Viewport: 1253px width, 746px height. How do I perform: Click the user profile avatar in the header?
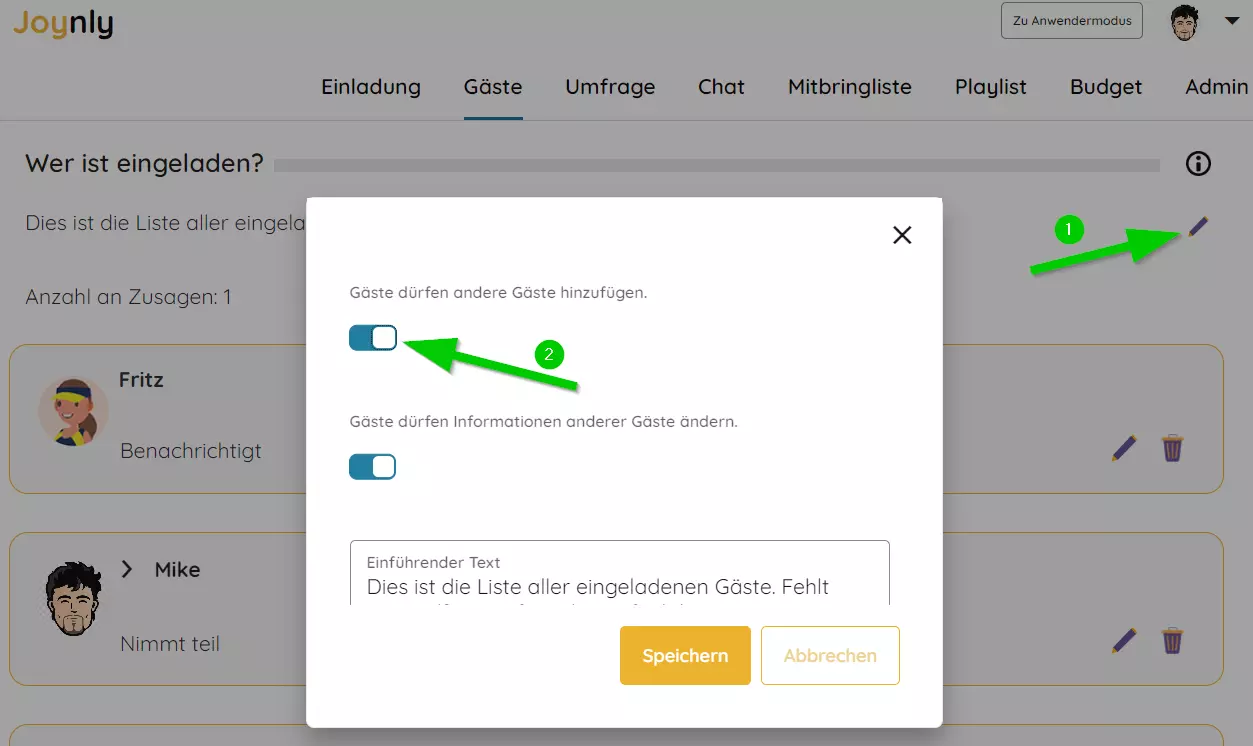point(1184,21)
